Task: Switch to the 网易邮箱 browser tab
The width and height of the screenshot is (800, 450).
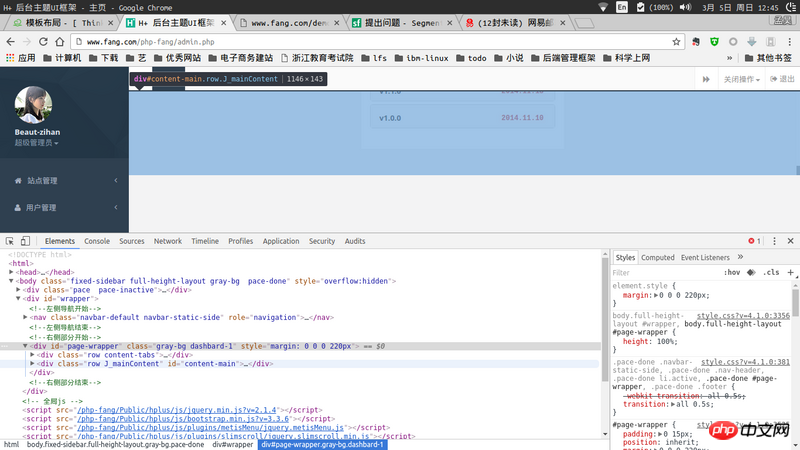Action: [x=515, y=23]
